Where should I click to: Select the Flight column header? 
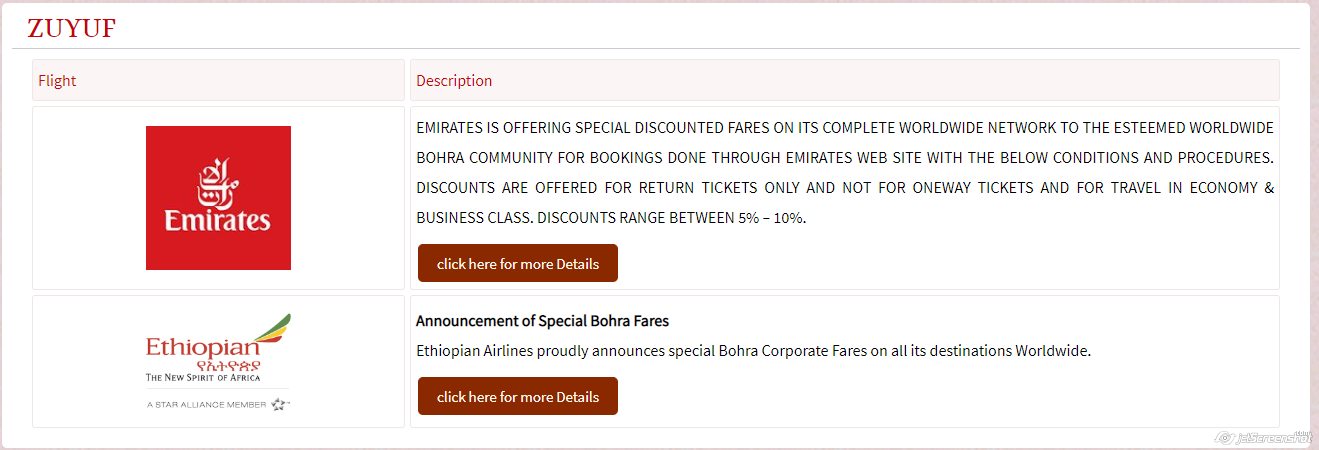[218, 80]
